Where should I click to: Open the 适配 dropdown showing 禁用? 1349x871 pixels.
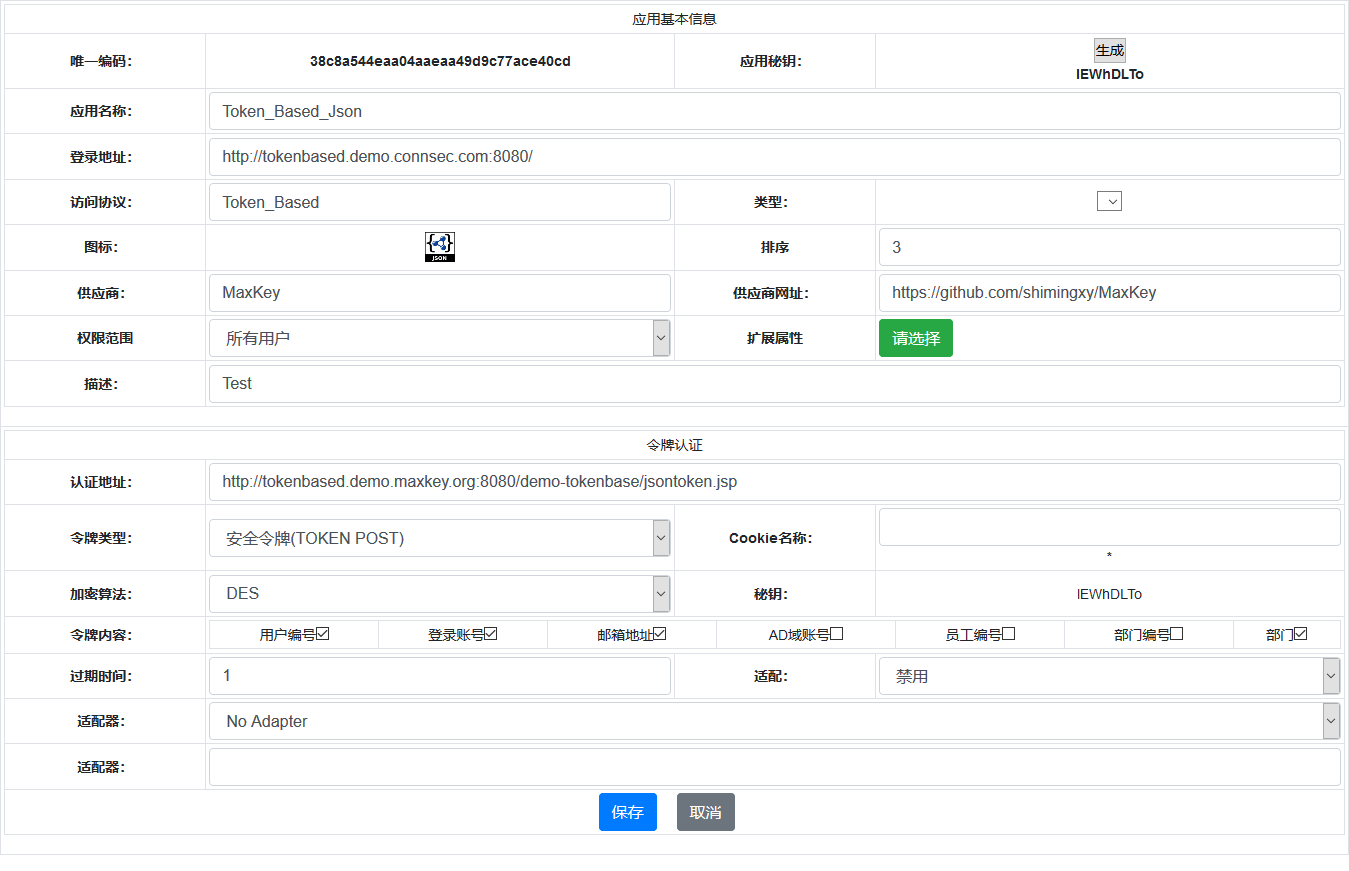coord(1109,676)
